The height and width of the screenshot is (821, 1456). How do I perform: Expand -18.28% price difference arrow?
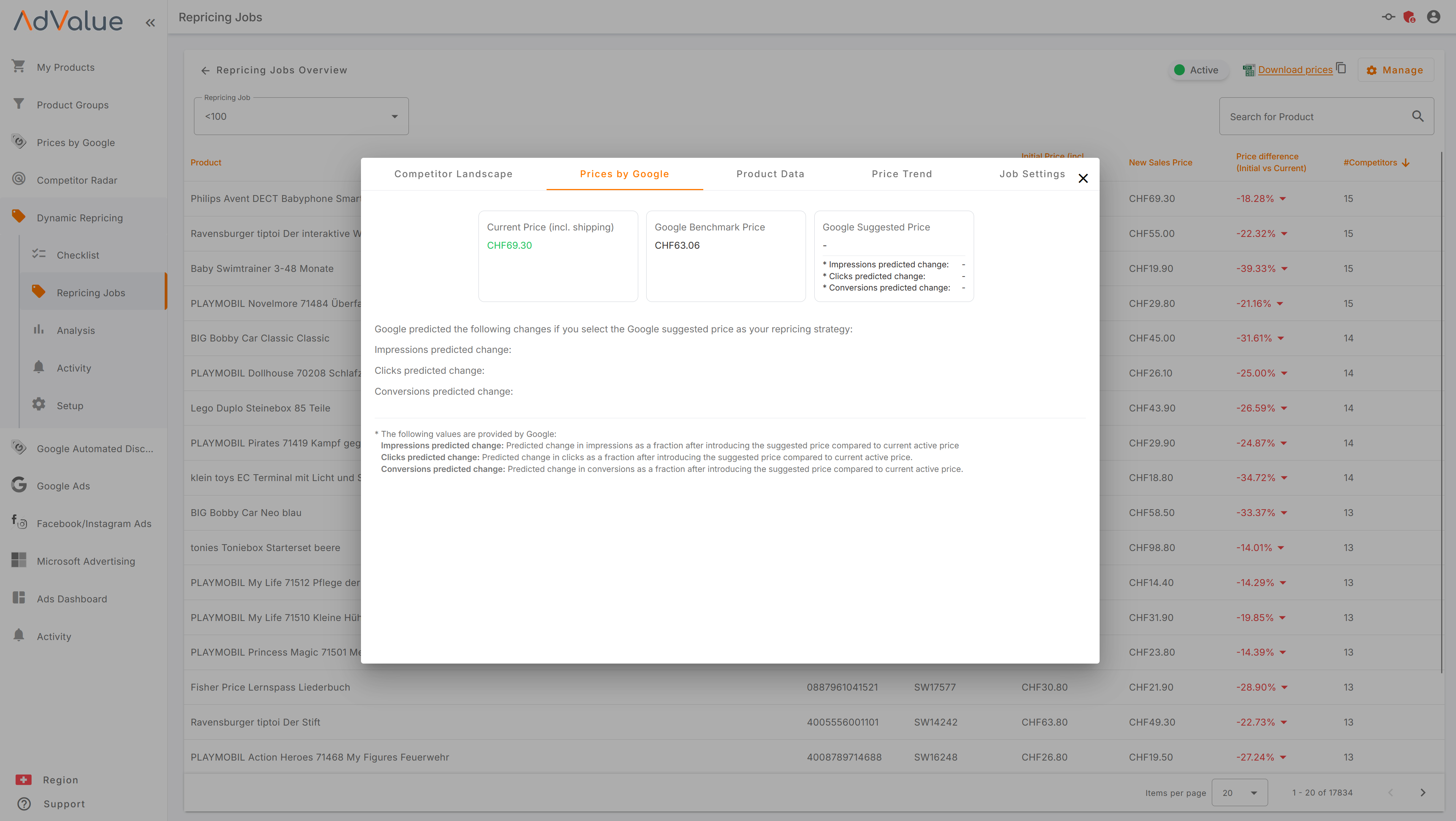coord(1283,199)
